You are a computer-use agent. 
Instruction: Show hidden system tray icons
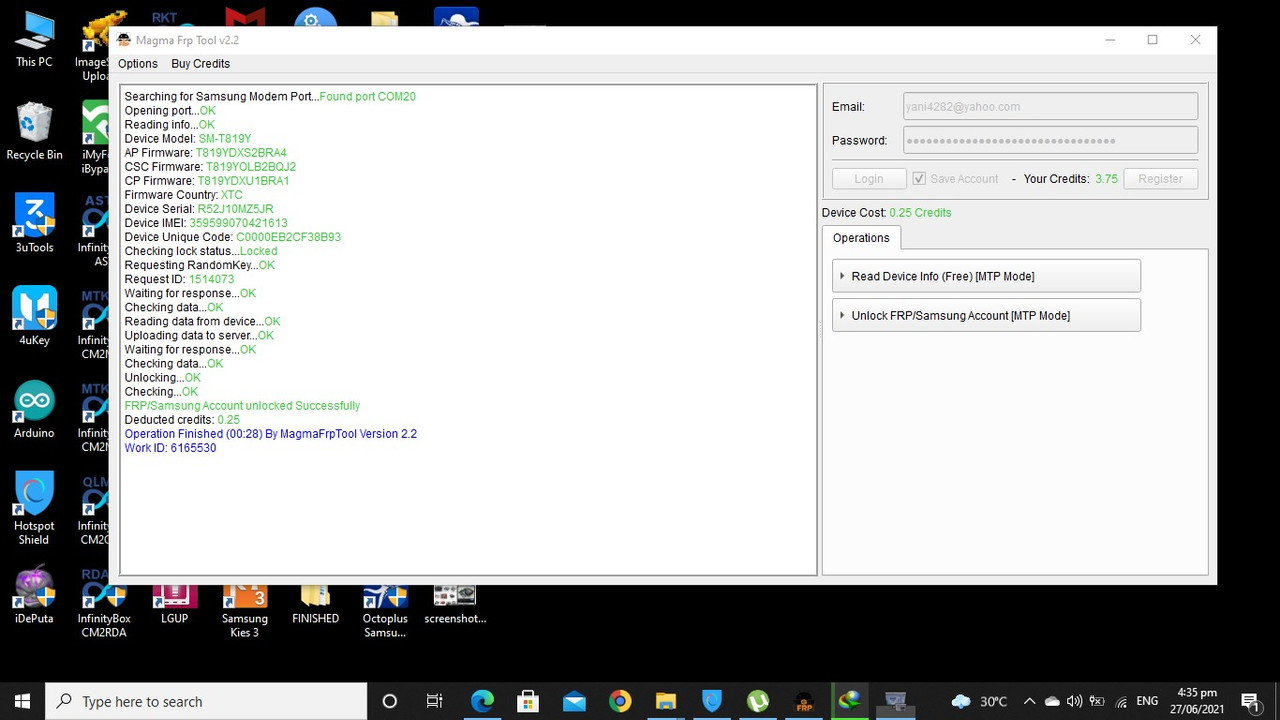[1029, 701]
